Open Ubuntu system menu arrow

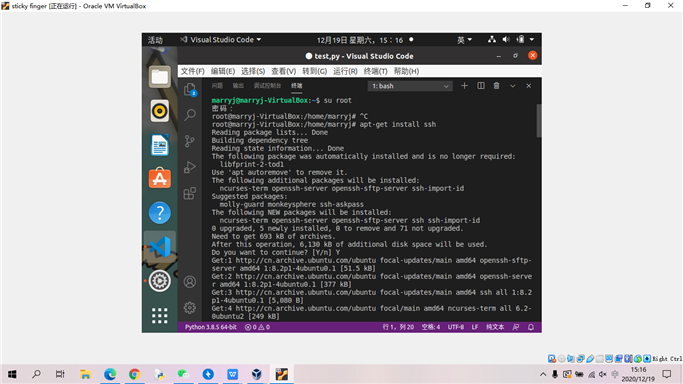(532, 40)
